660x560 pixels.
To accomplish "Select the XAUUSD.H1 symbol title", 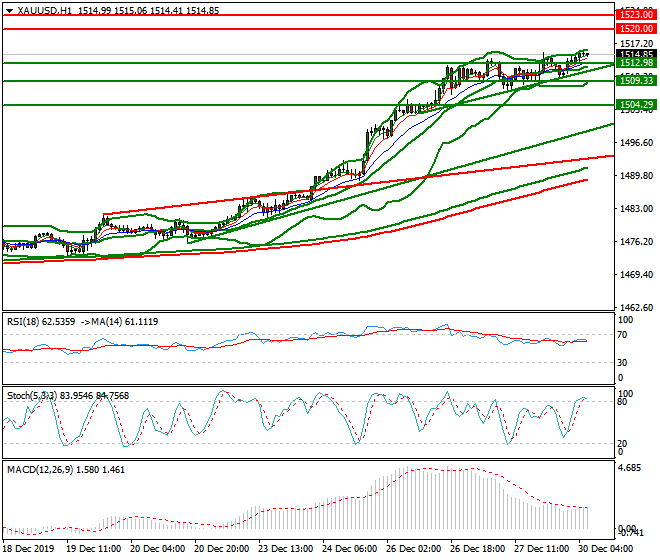I will [x=44, y=11].
